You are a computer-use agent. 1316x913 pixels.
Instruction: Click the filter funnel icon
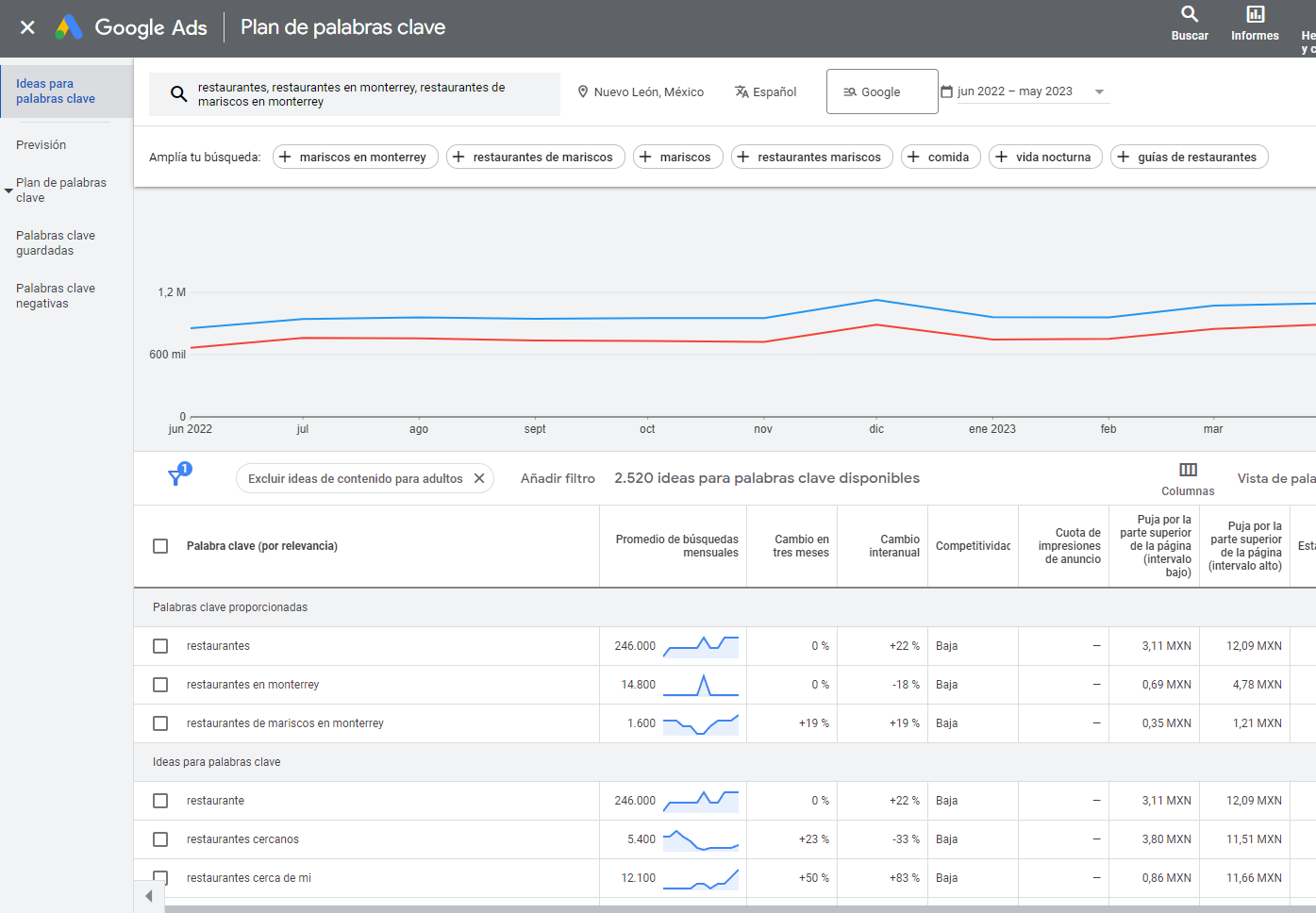point(176,476)
